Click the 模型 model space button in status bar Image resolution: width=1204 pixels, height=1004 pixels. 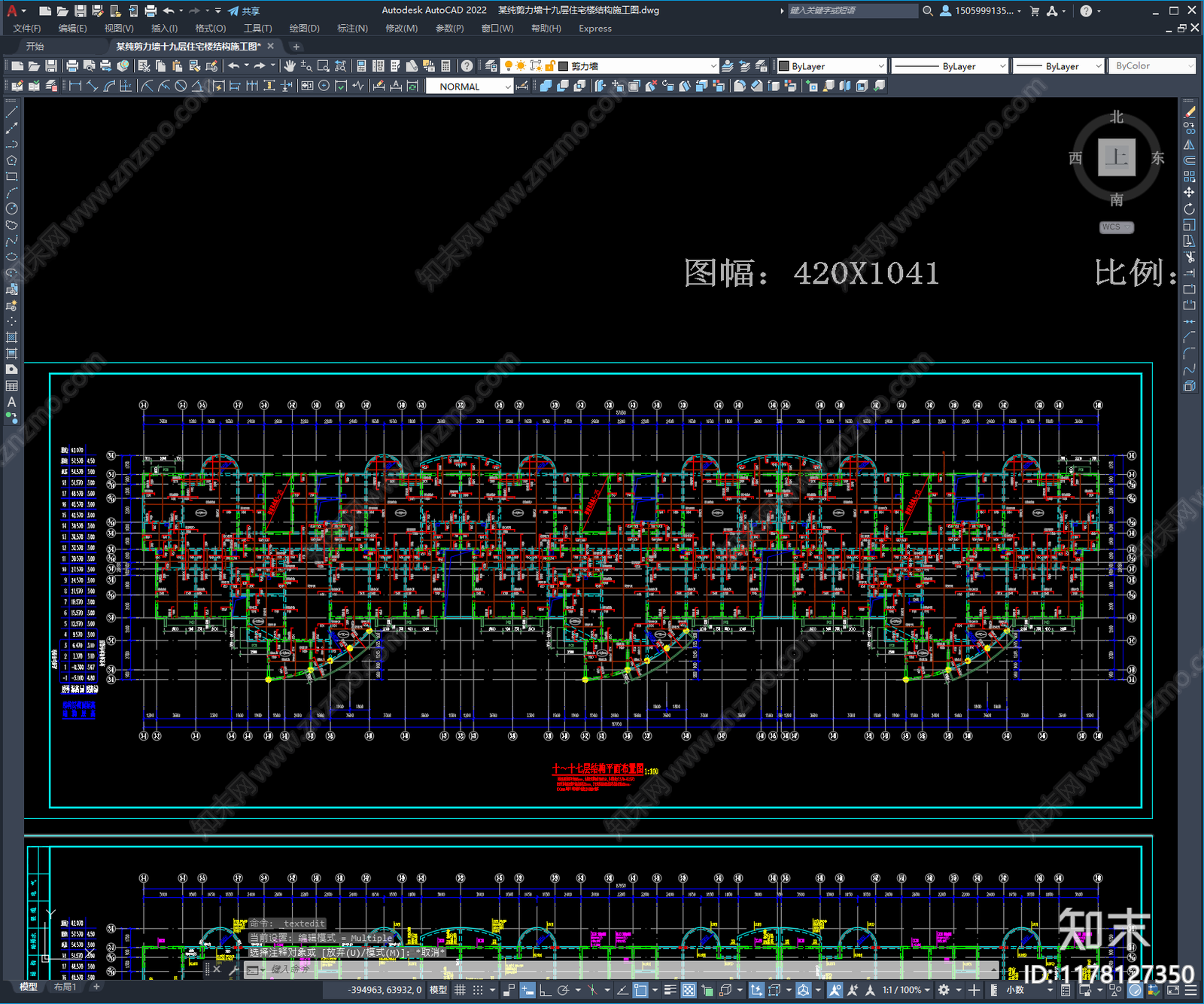[x=438, y=990]
